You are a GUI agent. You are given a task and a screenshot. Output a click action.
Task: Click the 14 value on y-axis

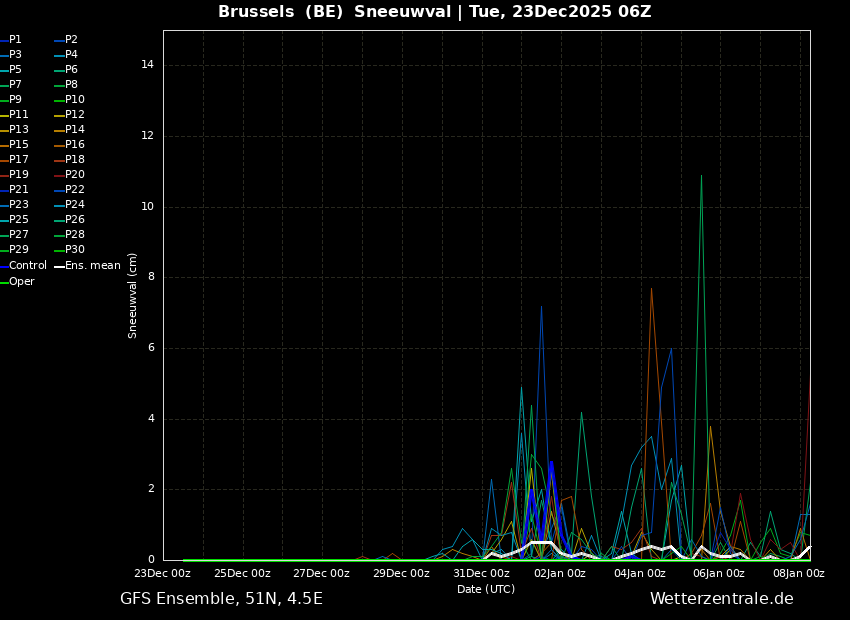click(147, 65)
